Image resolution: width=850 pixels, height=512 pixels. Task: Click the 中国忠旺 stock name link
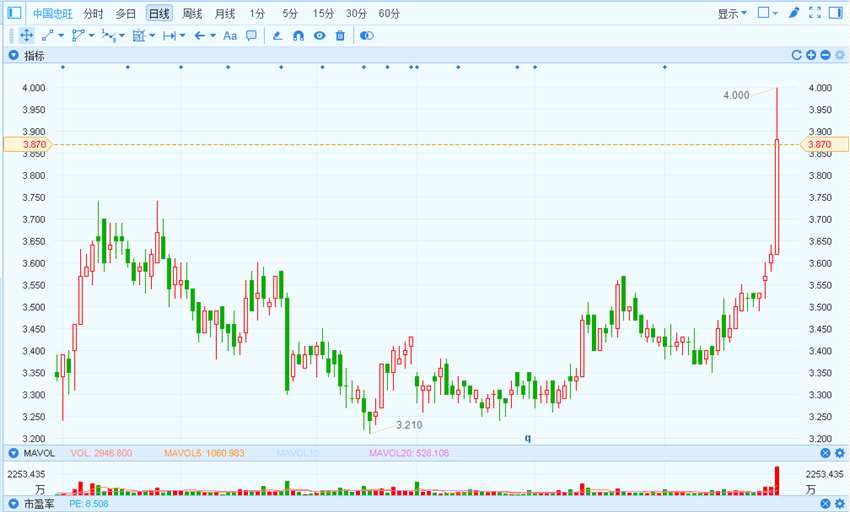(x=53, y=14)
